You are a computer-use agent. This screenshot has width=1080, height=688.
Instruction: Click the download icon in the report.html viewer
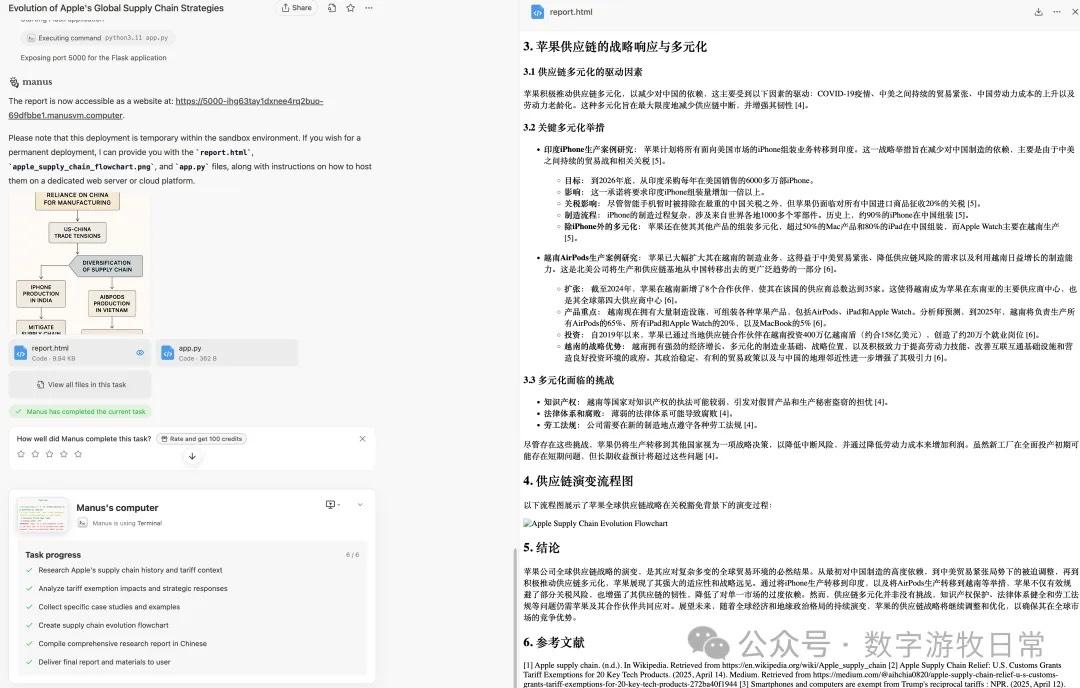(1039, 12)
